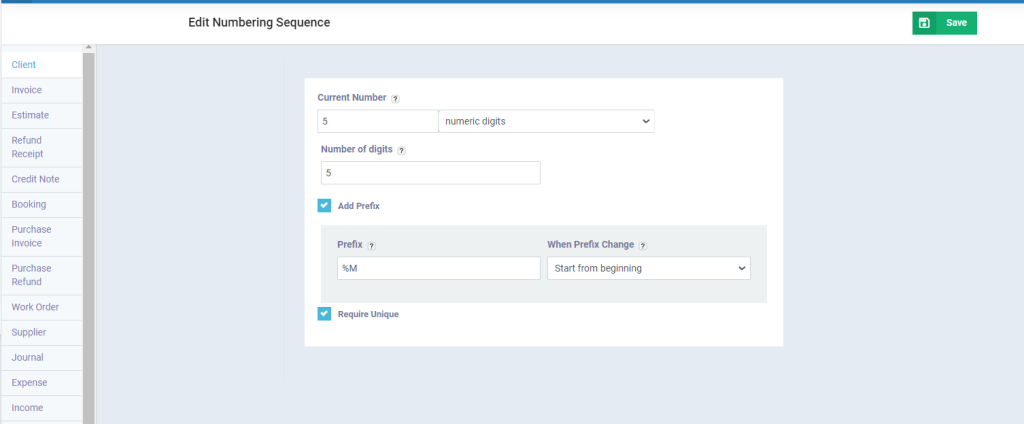Click the help icon next to When Prefix Change
This screenshot has width=1024, height=424.
point(643,245)
